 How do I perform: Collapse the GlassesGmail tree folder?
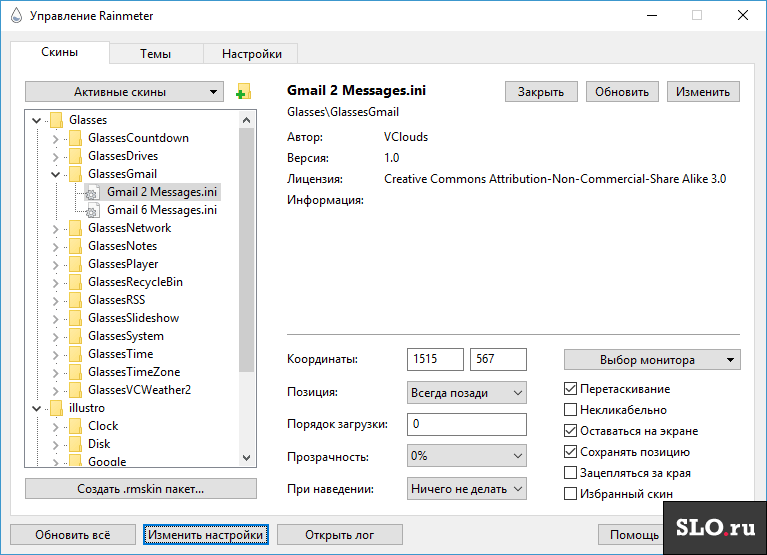pos(55,174)
